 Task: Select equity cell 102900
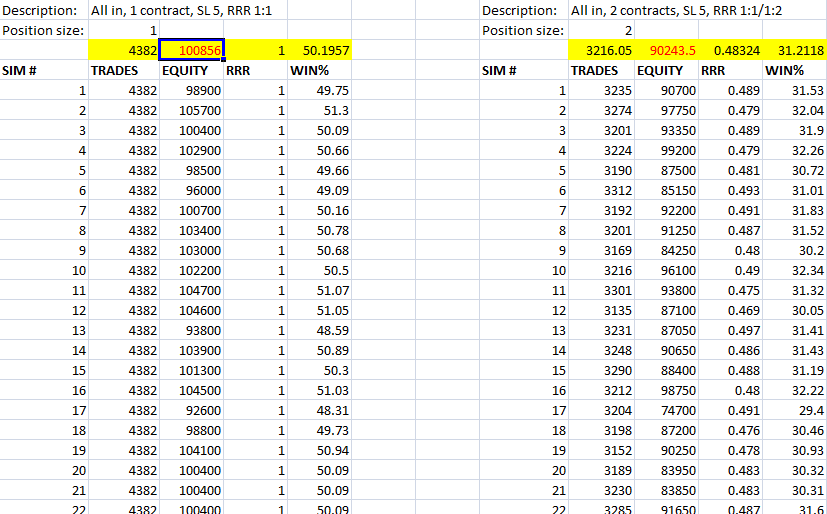tap(191, 151)
